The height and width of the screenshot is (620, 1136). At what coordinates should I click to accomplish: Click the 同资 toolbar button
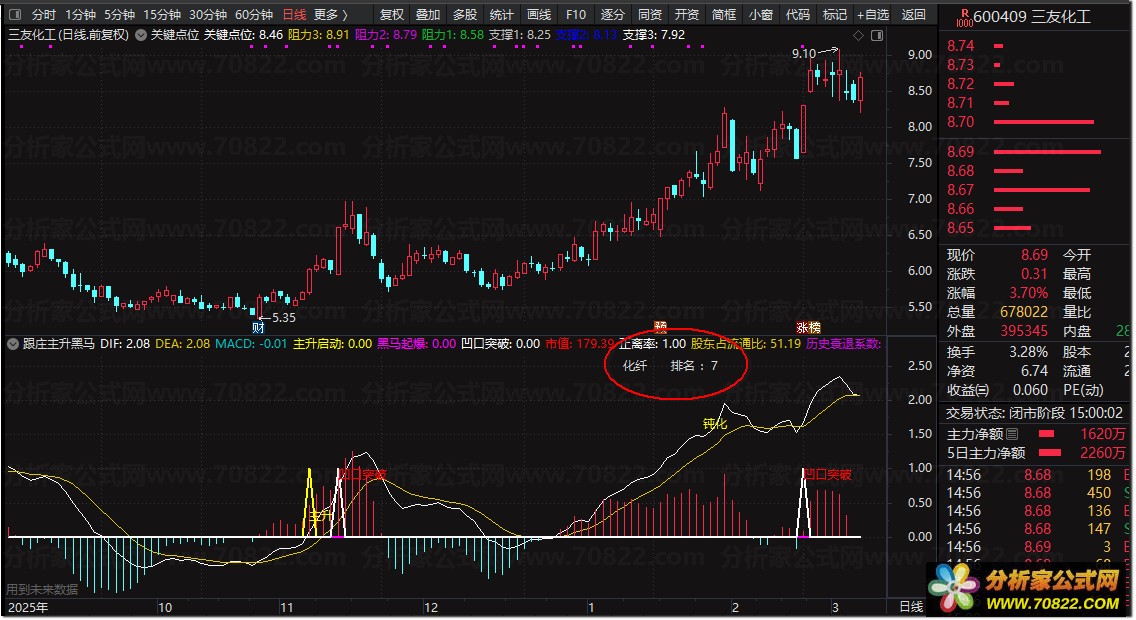pyautogui.click(x=650, y=14)
